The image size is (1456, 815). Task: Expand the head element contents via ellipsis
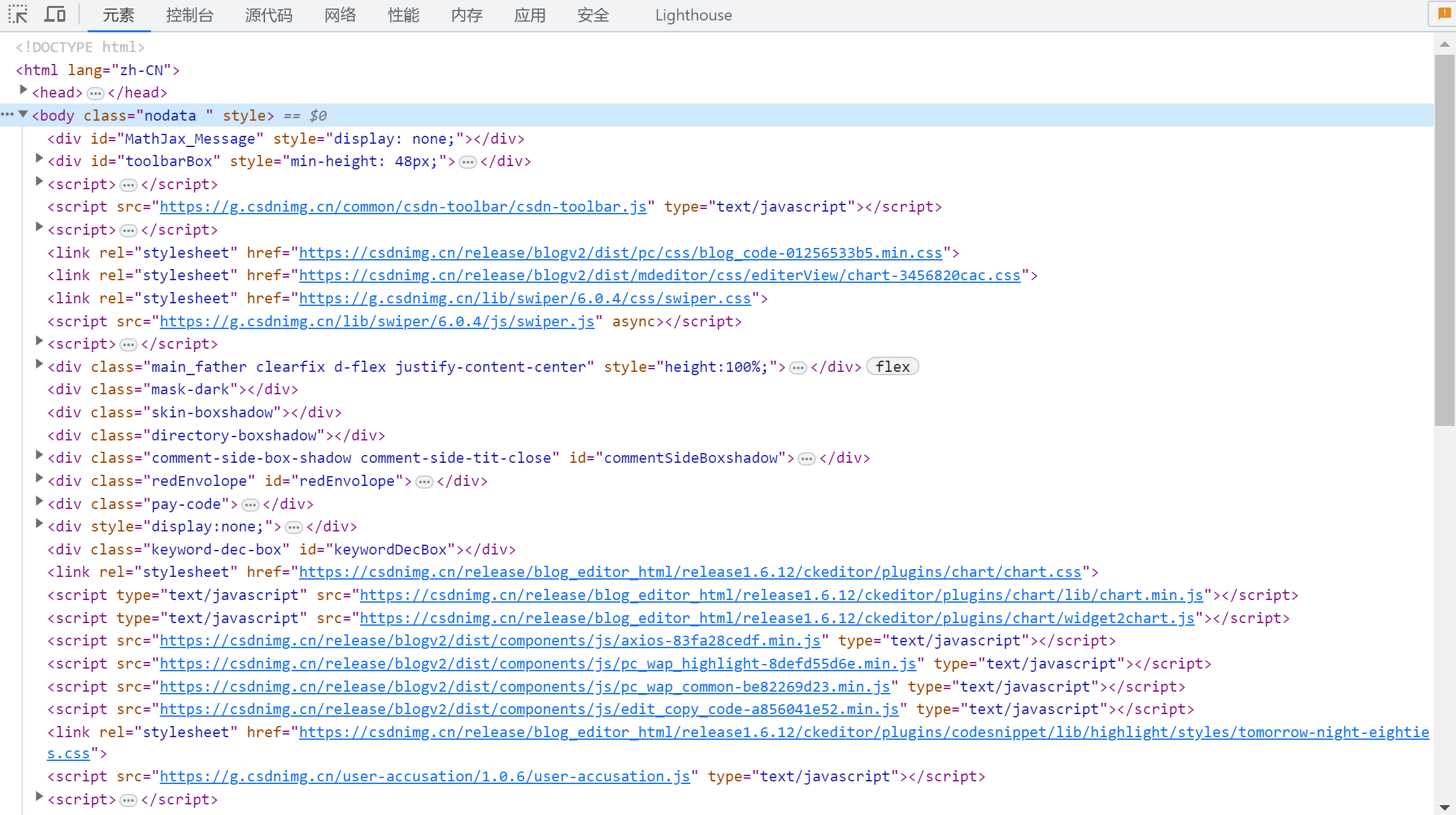point(96,93)
